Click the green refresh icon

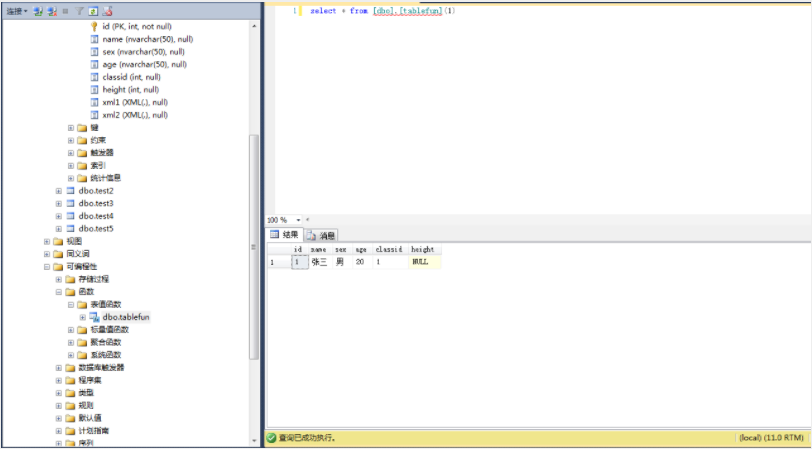click(x=93, y=10)
